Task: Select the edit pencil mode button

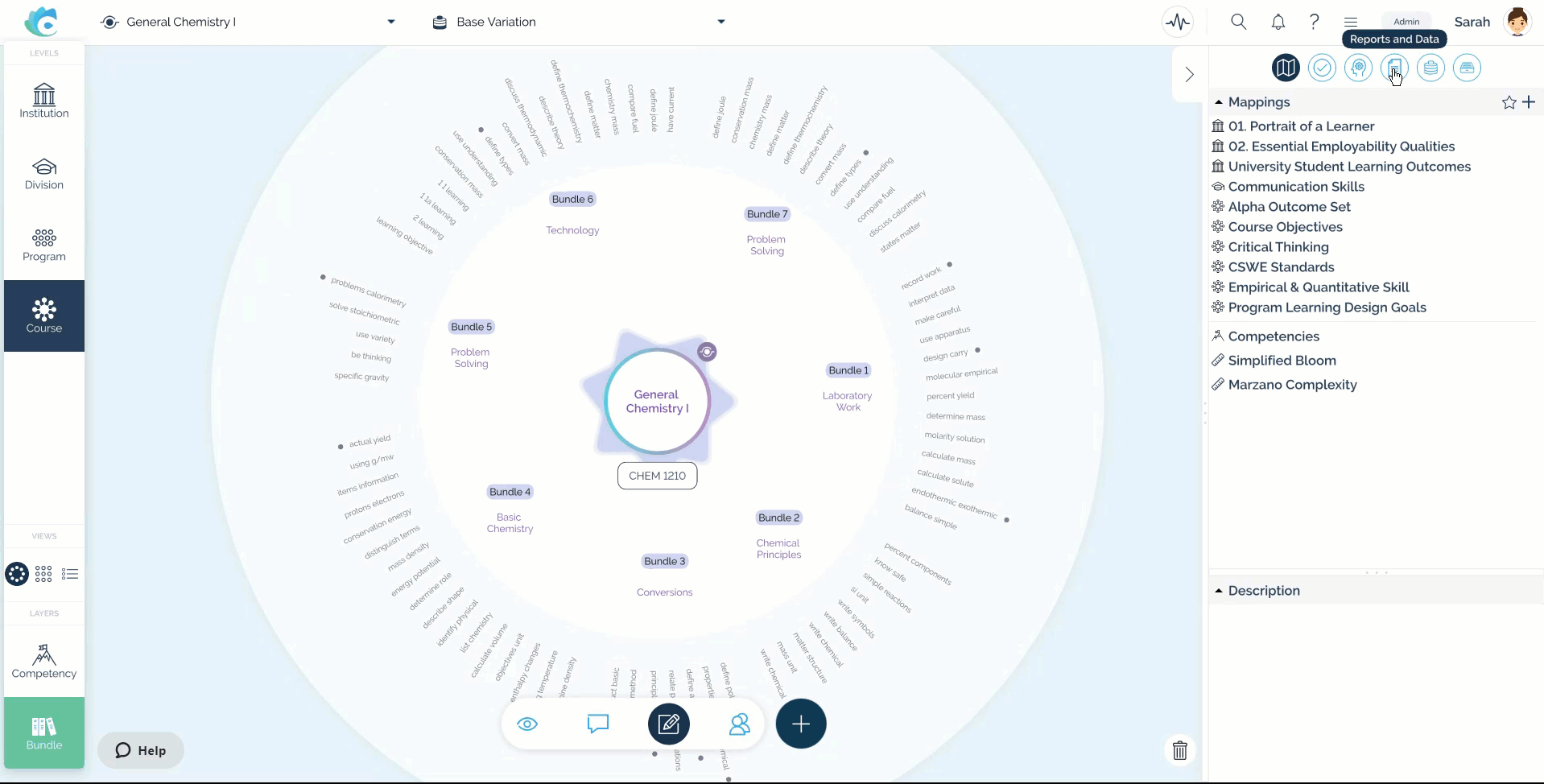Action: pyautogui.click(x=668, y=724)
